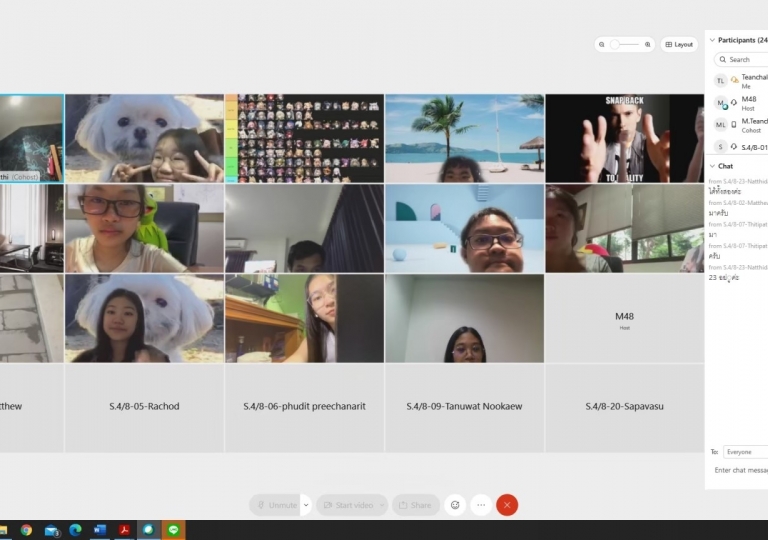Select video tile of girl with white dog making peace signs
Image resolution: width=768 pixels, height=540 pixels.
click(x=144, y=138)
